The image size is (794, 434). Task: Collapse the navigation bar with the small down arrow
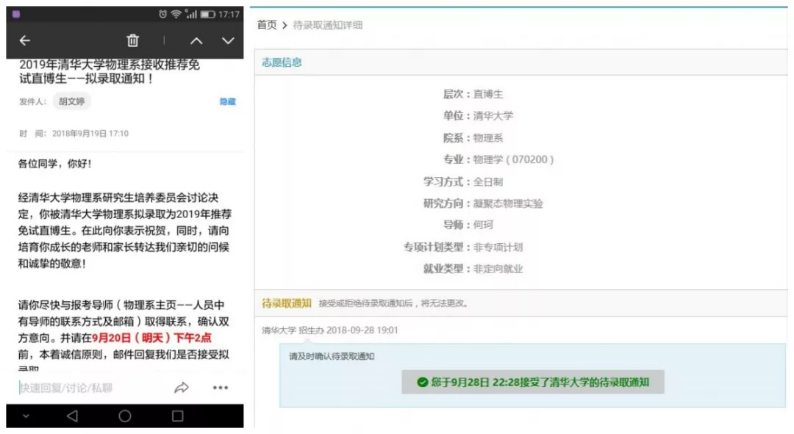click(x=26, y=416)
